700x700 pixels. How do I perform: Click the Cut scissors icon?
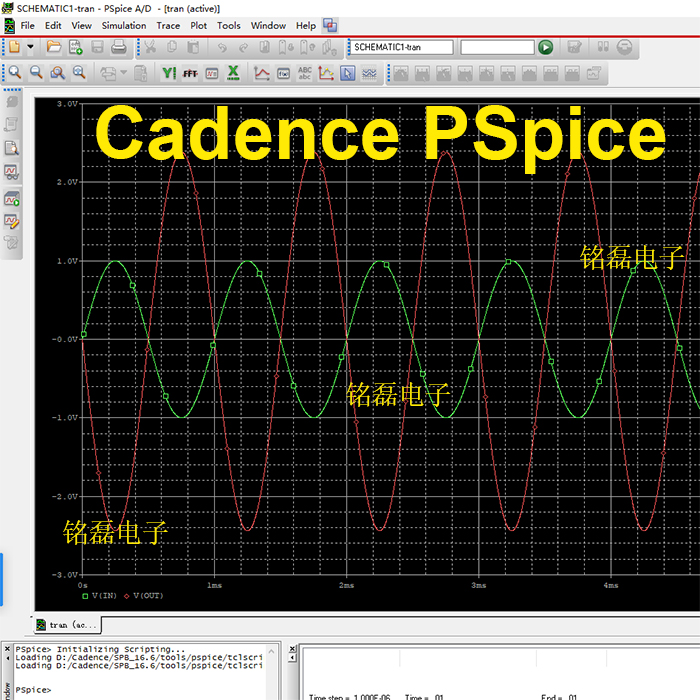click(150, 47)
